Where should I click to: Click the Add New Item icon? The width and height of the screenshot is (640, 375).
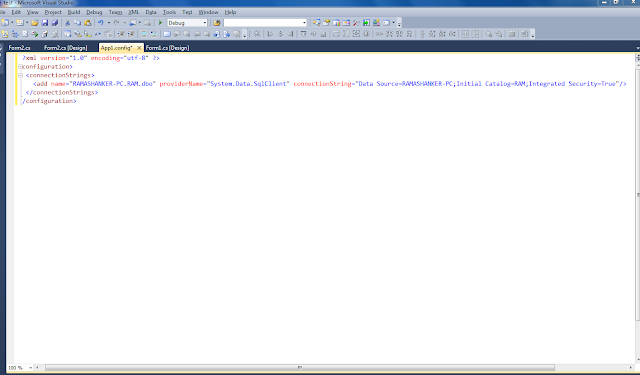[x=20, y=23]
